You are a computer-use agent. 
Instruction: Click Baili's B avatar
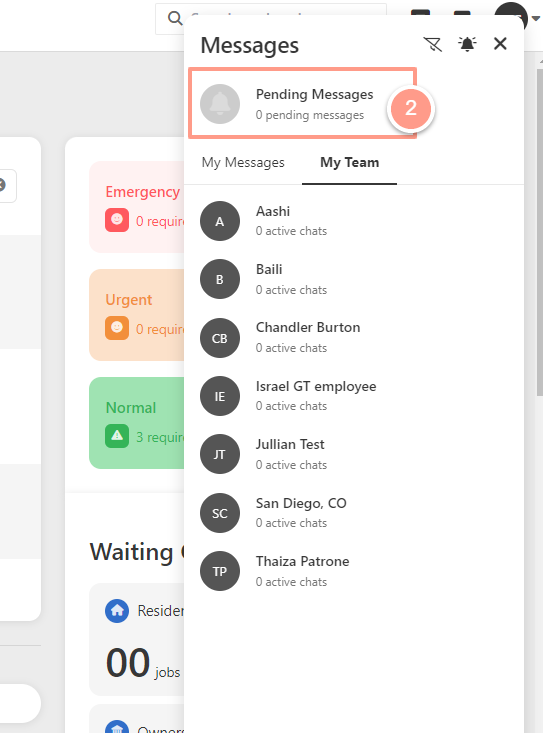point(220,279)
